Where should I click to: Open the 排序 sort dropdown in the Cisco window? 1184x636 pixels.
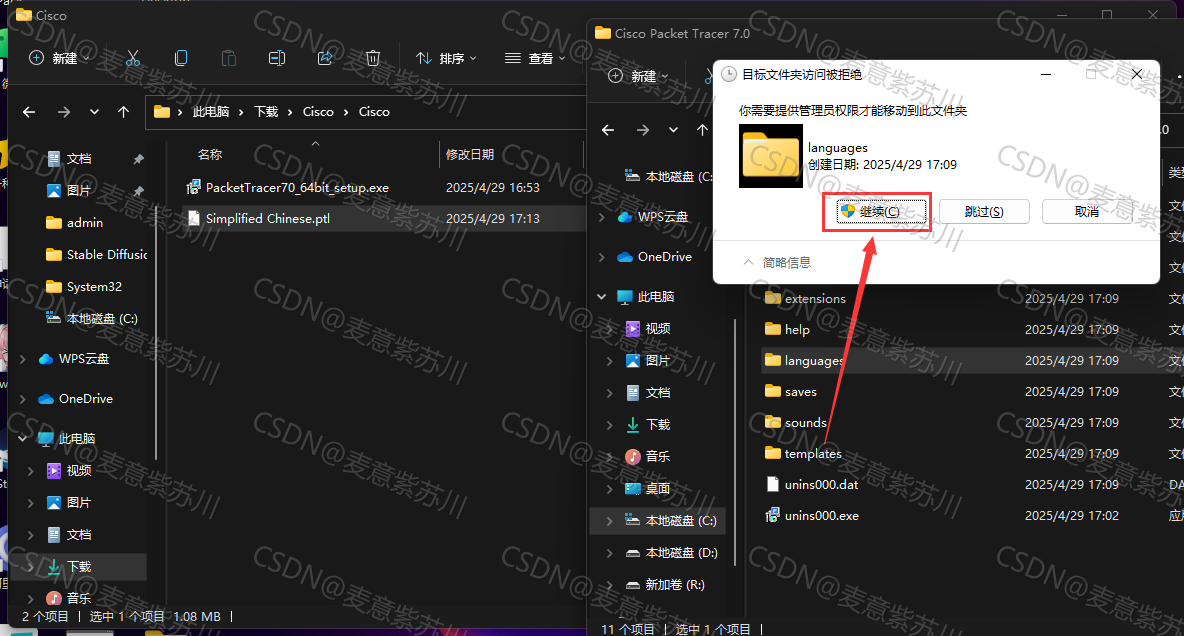446,58
